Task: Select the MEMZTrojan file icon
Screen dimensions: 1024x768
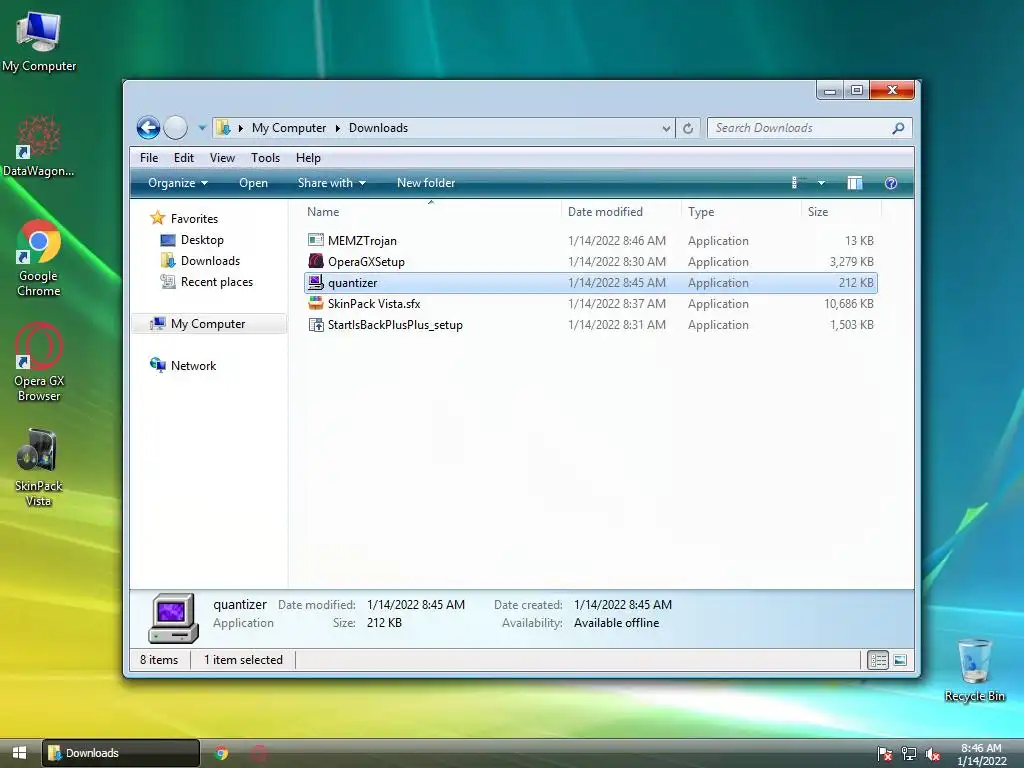Action: [315, 240]
